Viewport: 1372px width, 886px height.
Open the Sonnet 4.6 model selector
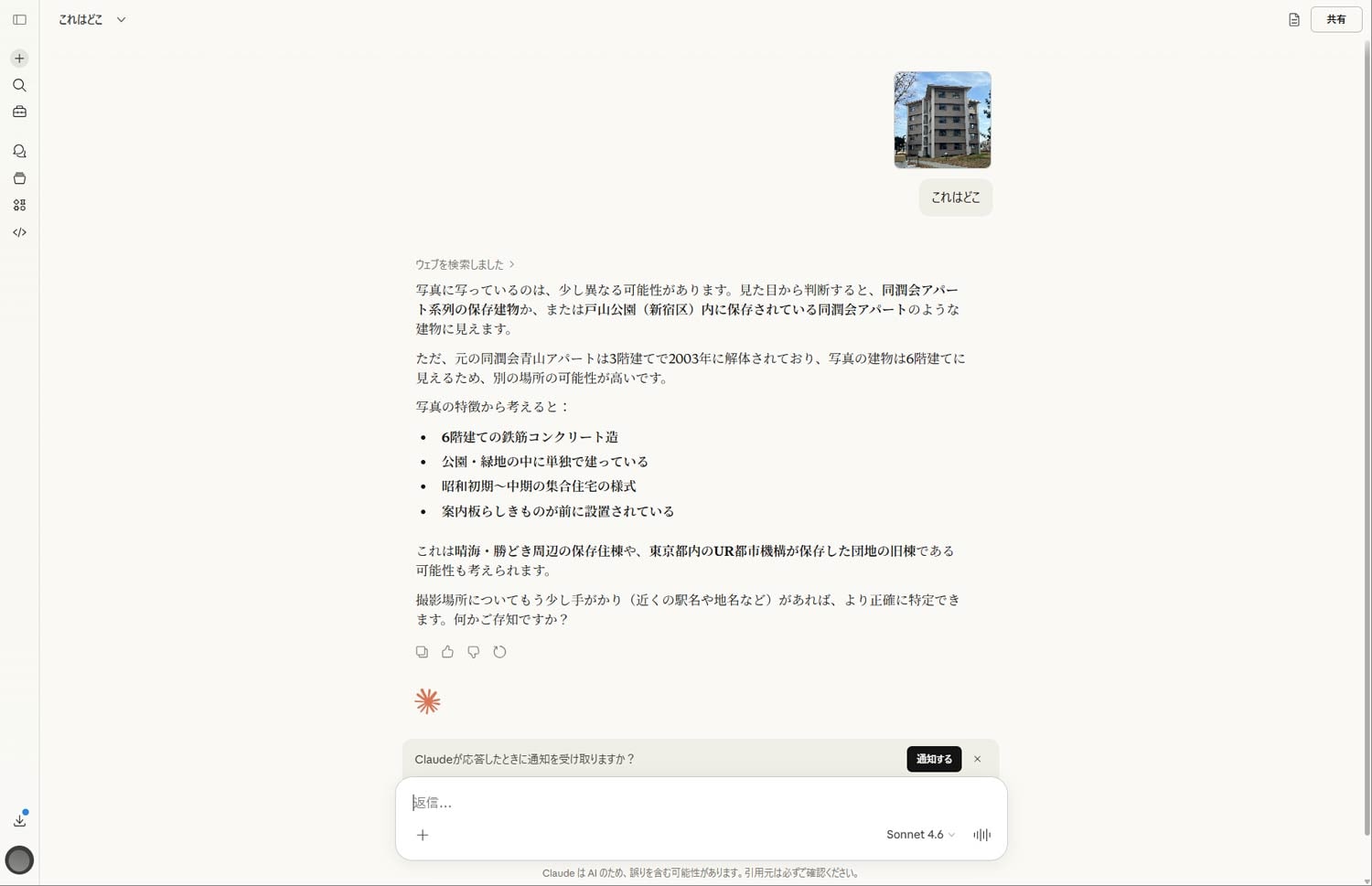[x=917, y=835]
